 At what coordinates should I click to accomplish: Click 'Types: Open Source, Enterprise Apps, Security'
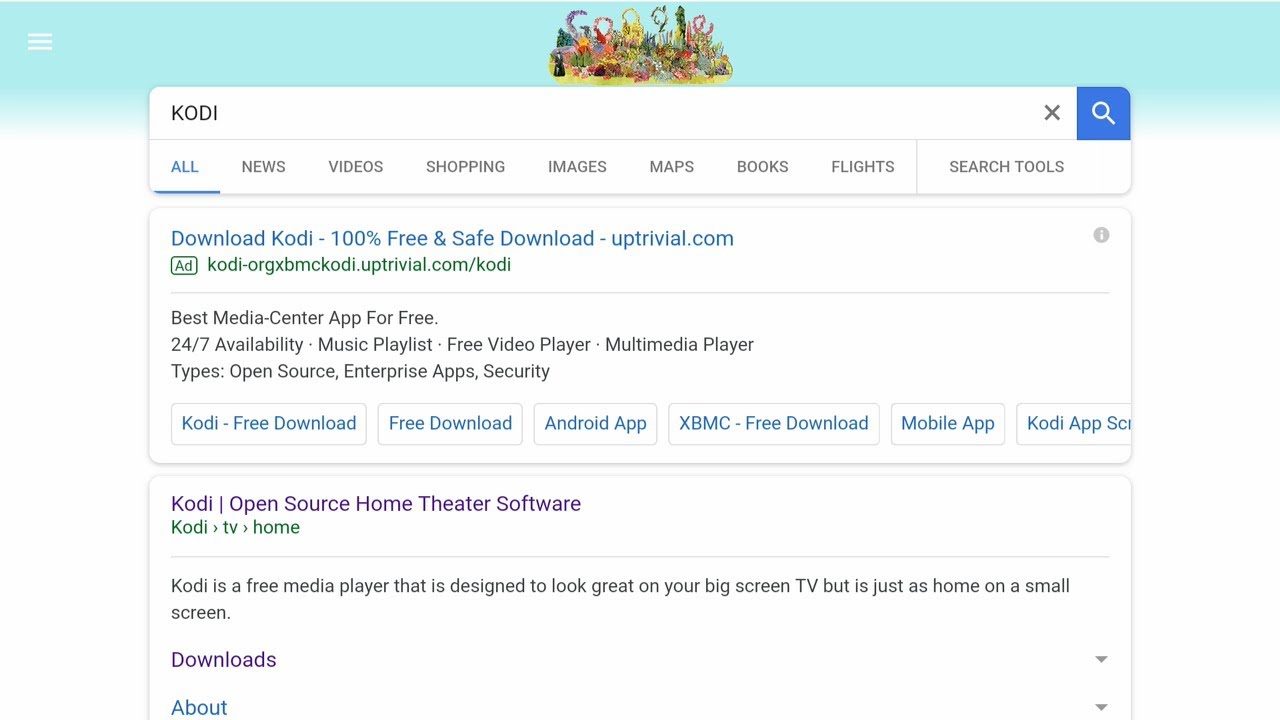[x=360, y=371]
